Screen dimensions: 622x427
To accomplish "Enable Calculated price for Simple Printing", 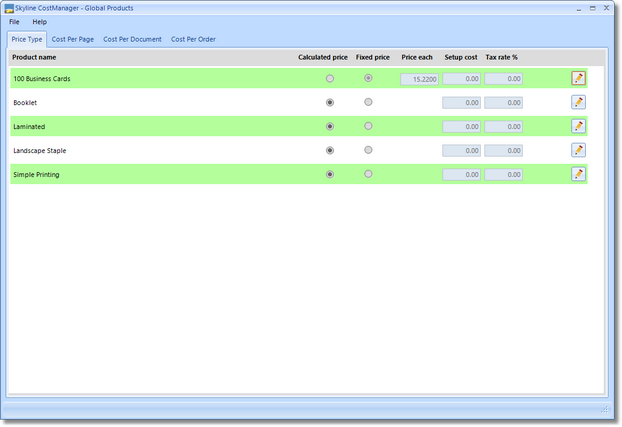I will pyautogui.click(x=330, y=174).
